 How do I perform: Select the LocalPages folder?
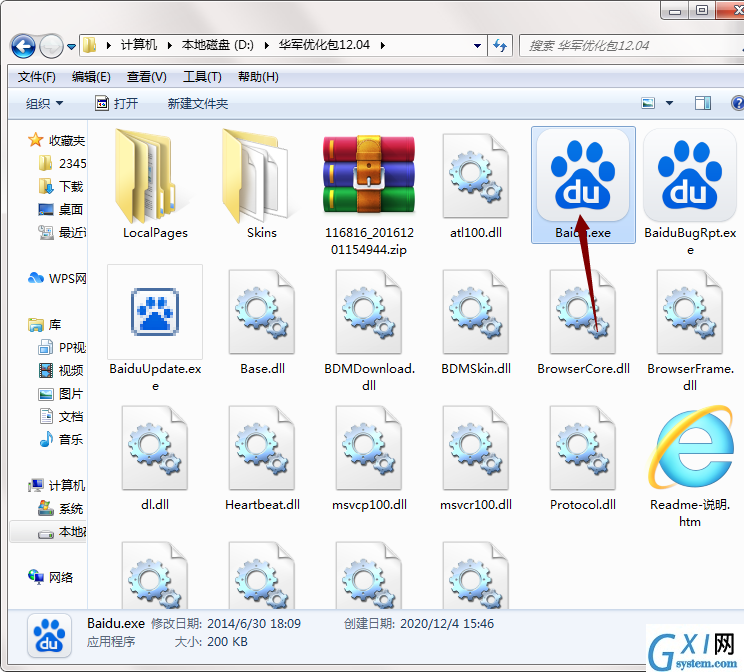pyautogui.click(x=155, y=184)
